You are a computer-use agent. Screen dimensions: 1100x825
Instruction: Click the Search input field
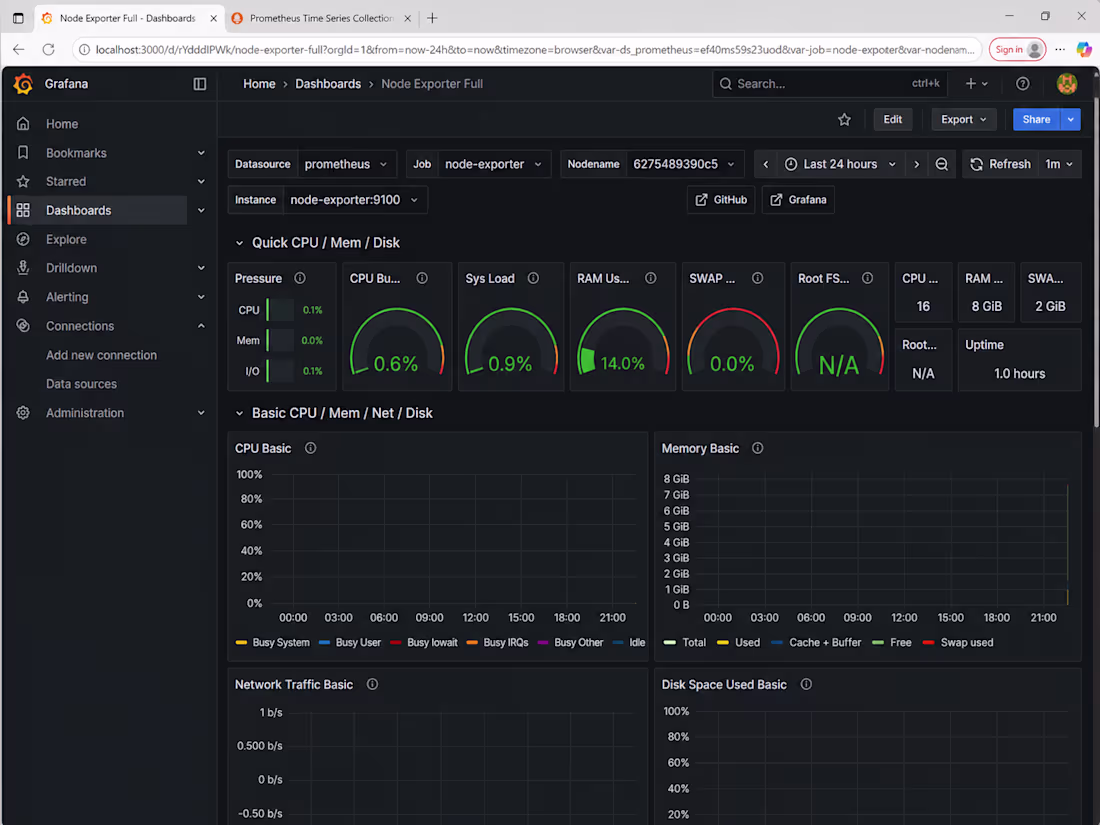[x=830, y=83]
